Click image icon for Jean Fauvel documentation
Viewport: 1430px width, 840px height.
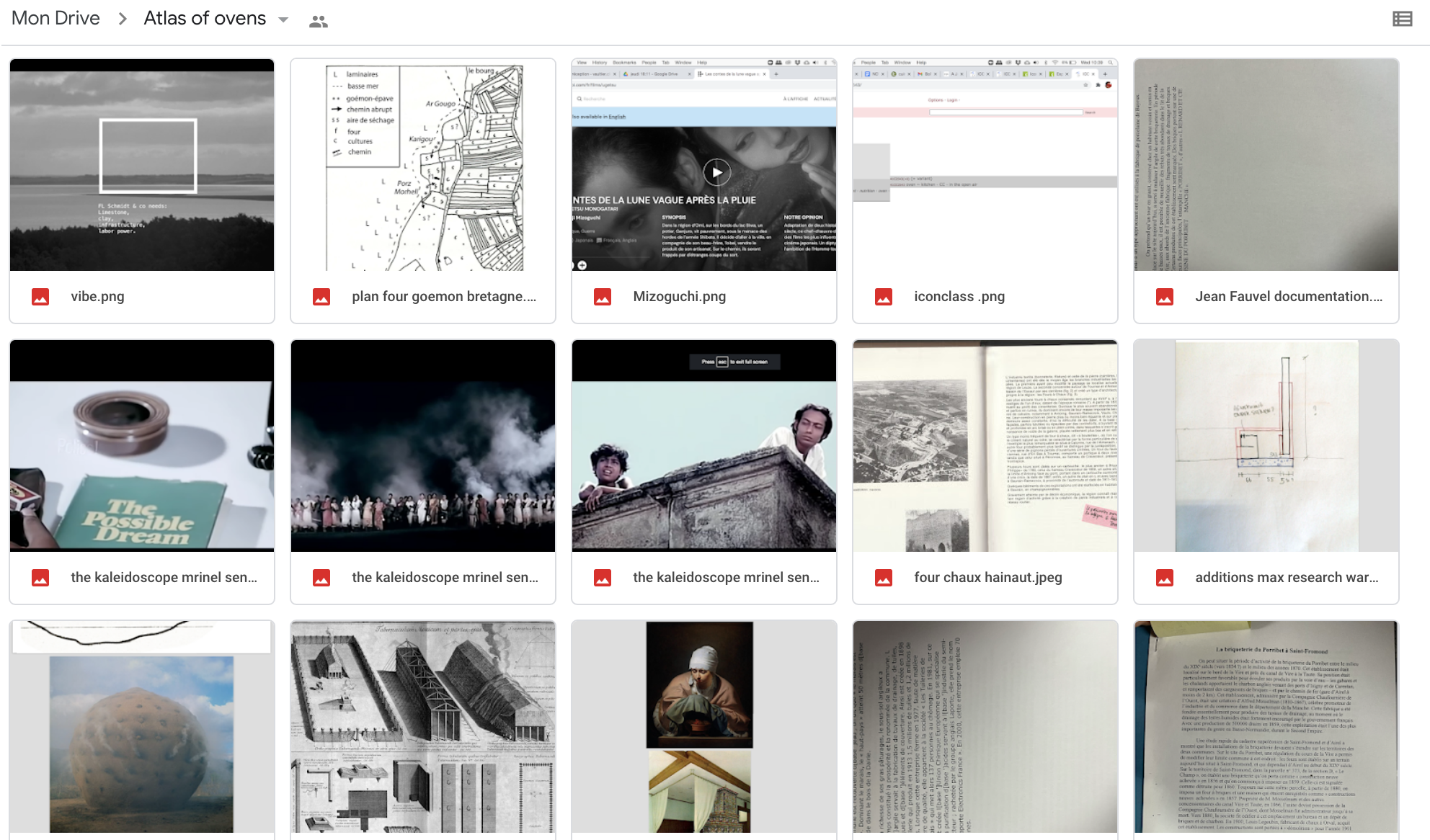(1165, 297)
